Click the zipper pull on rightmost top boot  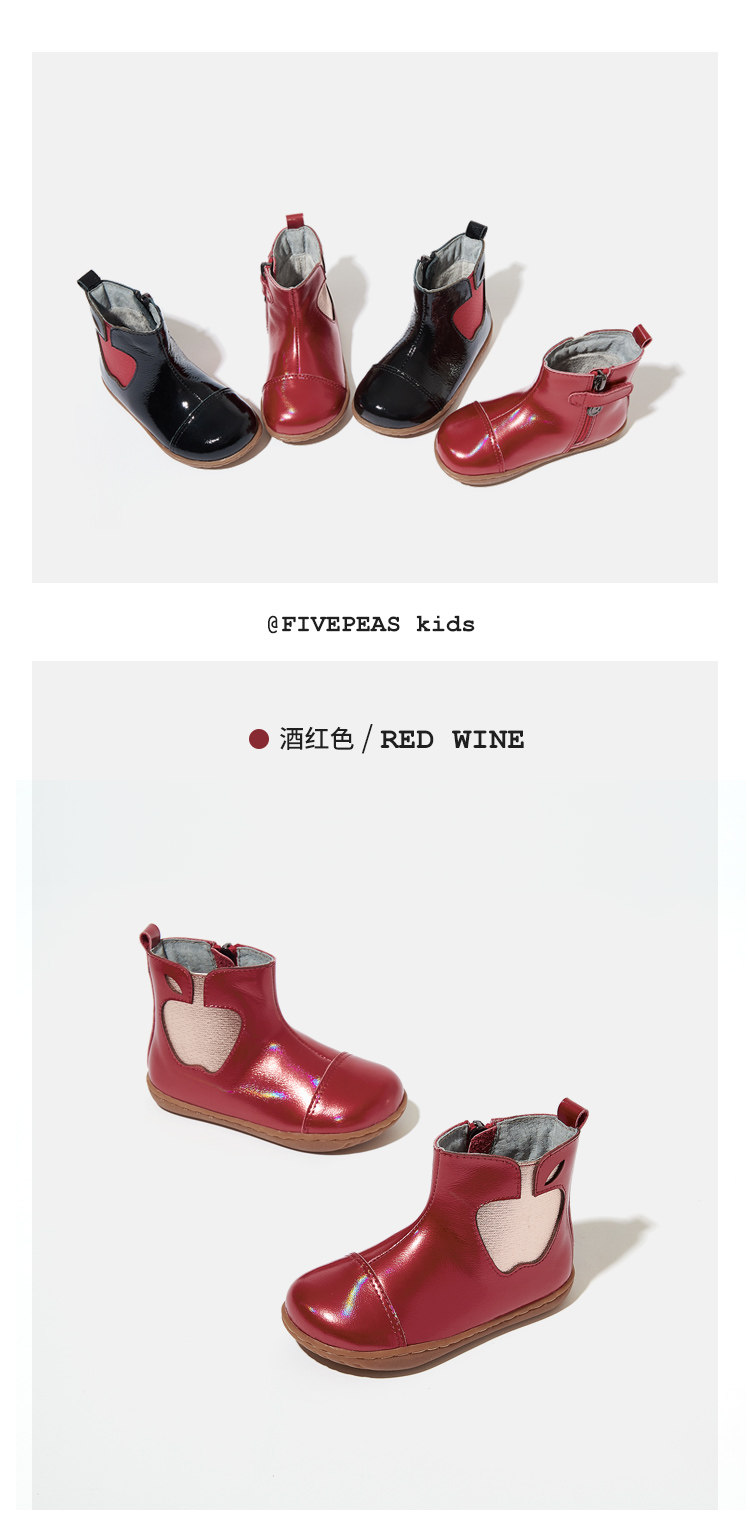click(598, 380)
